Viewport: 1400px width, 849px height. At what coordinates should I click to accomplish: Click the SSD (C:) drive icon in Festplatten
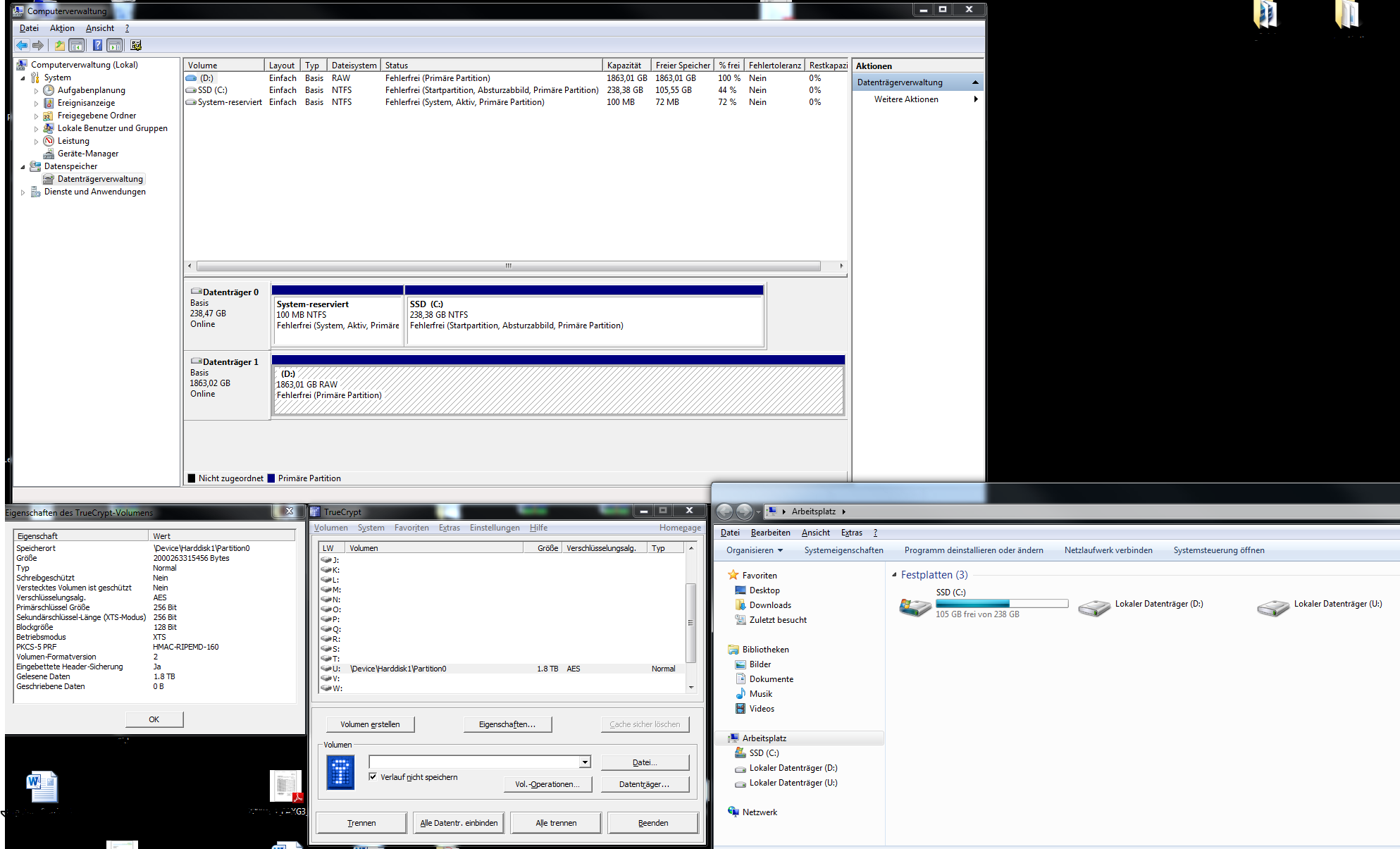pos(915,607)
